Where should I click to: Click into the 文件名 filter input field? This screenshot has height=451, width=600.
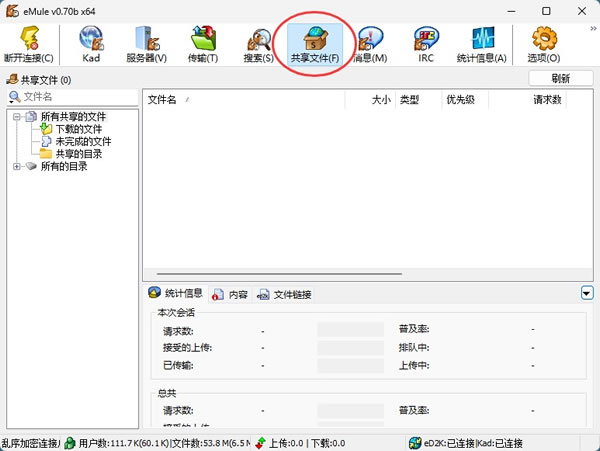(x=79, y=97)
